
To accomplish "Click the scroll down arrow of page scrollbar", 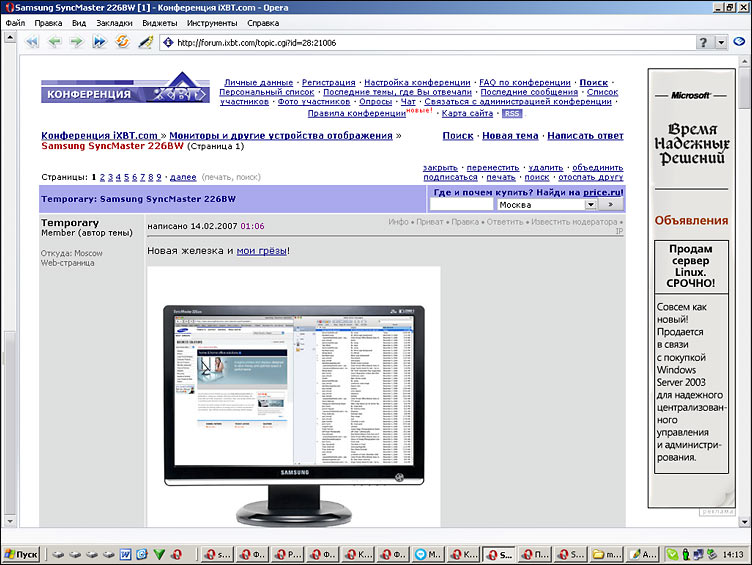I will [744, 522].
